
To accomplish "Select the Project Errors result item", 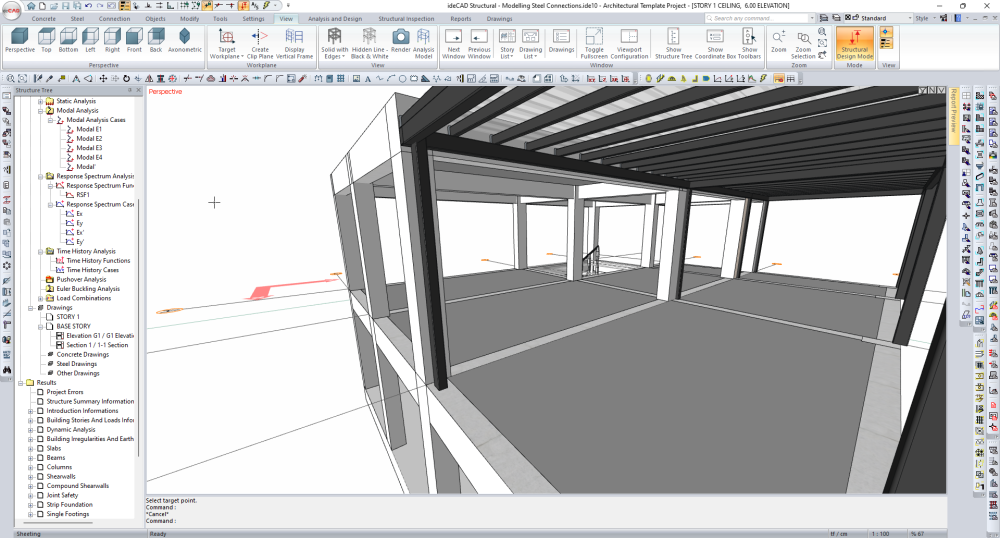I will point(65,392).
